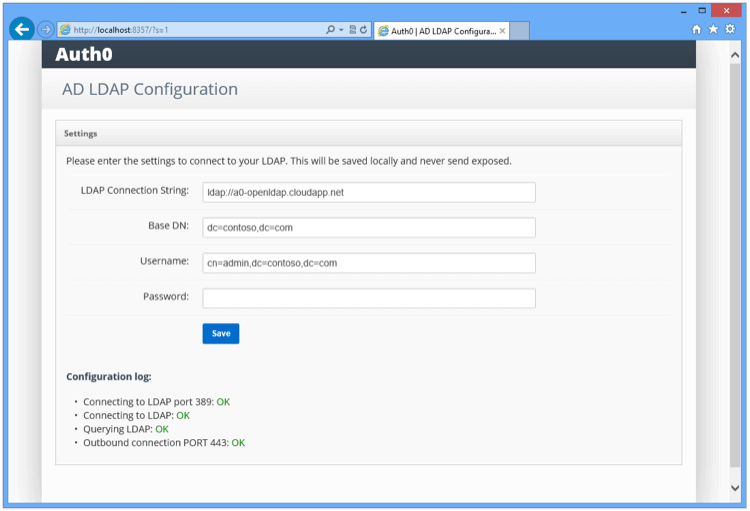Focus the Base DN input field
Image resolution: width=750 pixels, height=511 pixels.
pos(369,228)
